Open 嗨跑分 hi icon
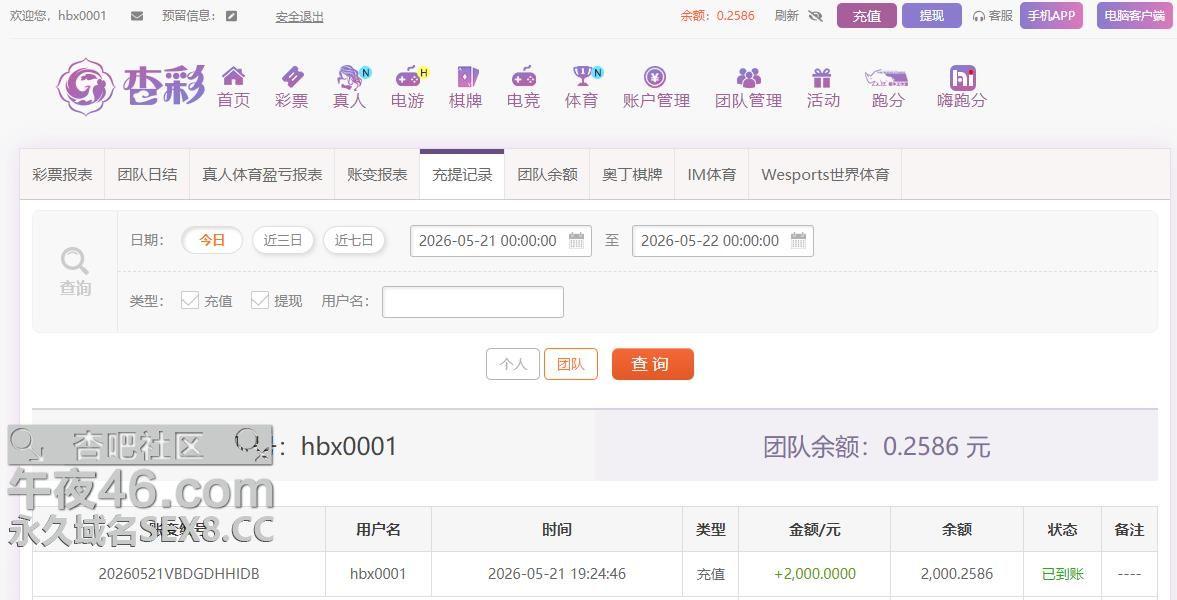Image resolution: width=1177 pixels, height=600 pixels. pos(962,77)
